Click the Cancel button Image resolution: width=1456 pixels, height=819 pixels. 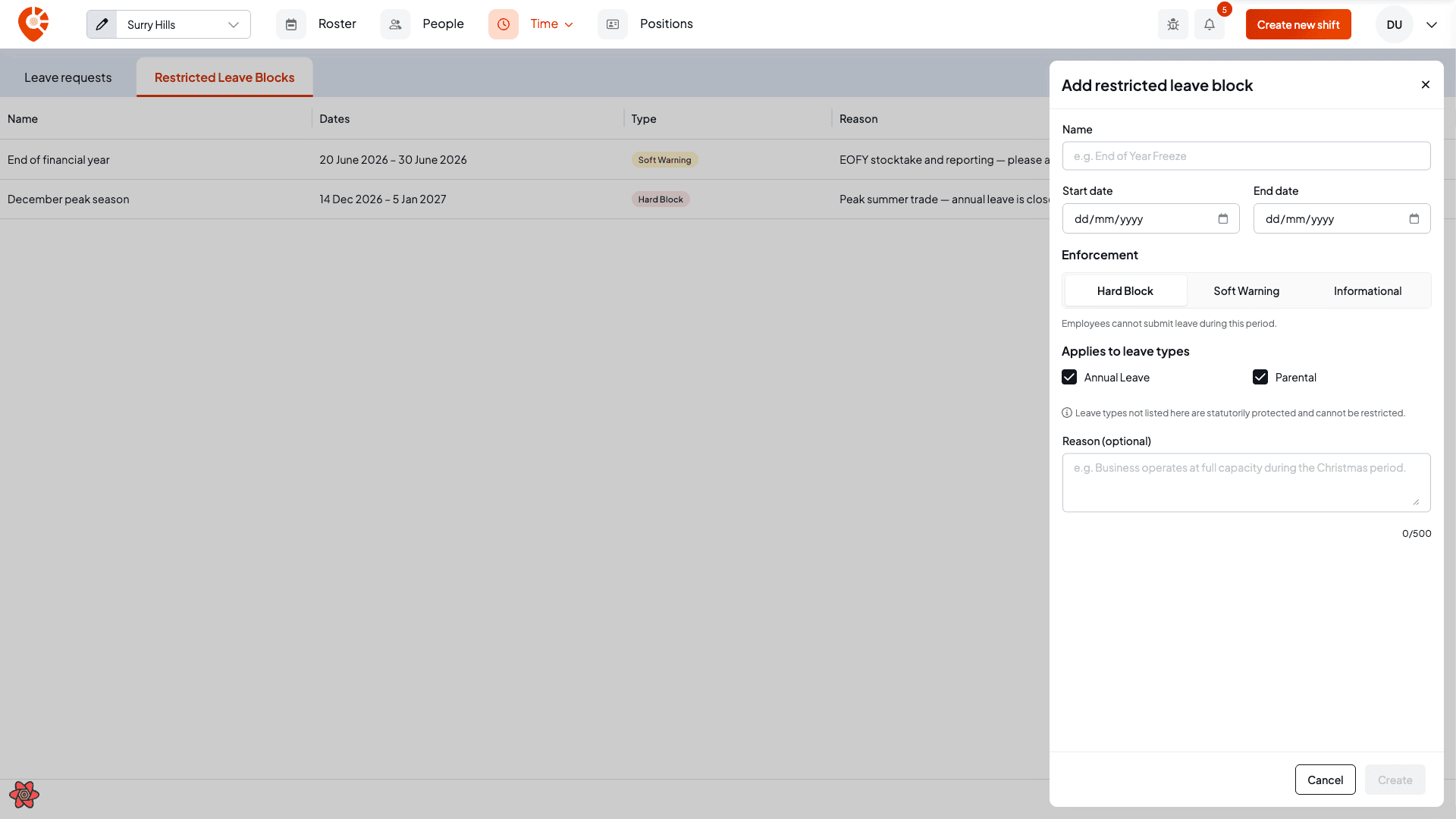click(1325, 780)
